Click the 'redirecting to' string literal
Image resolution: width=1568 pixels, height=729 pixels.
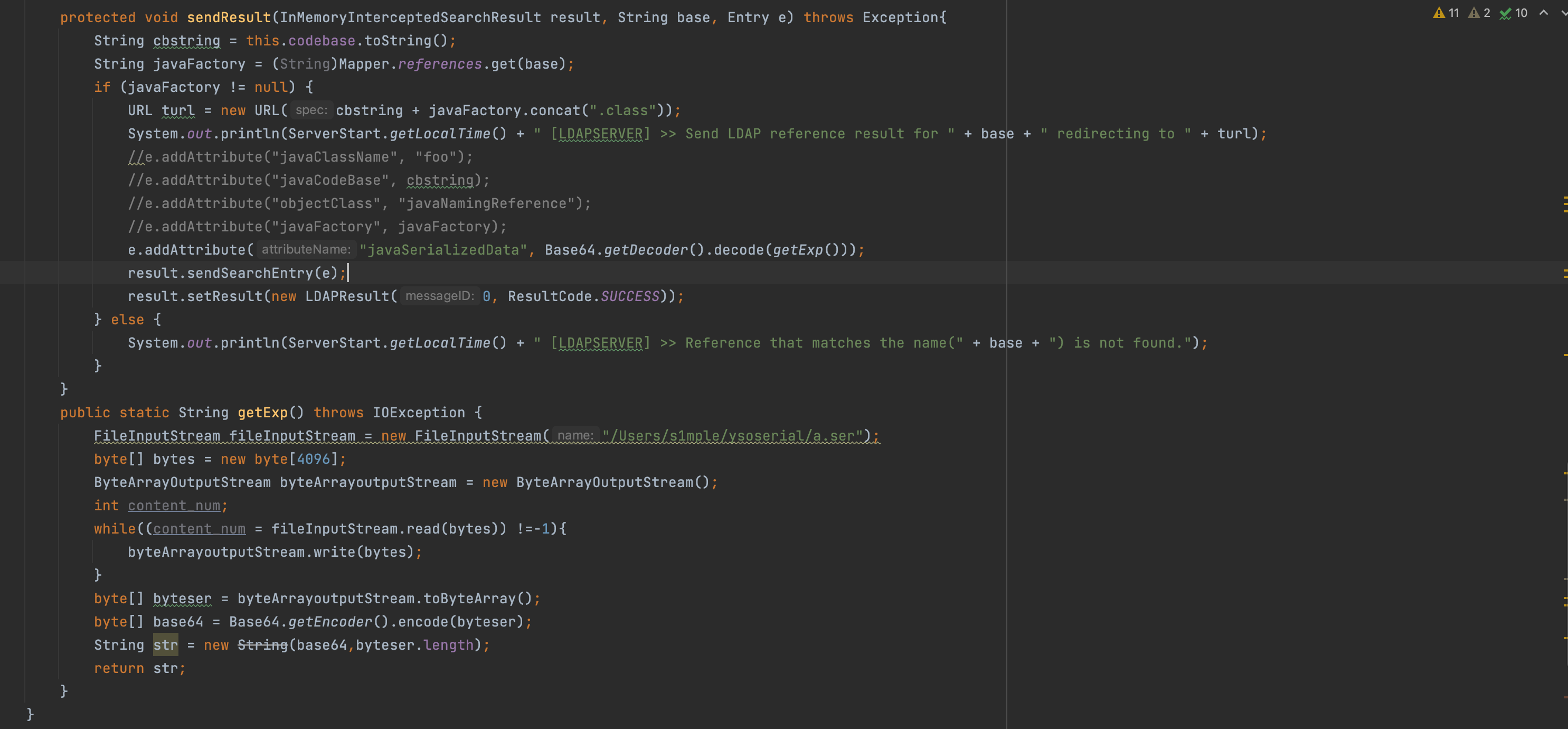click(1116, 134)
